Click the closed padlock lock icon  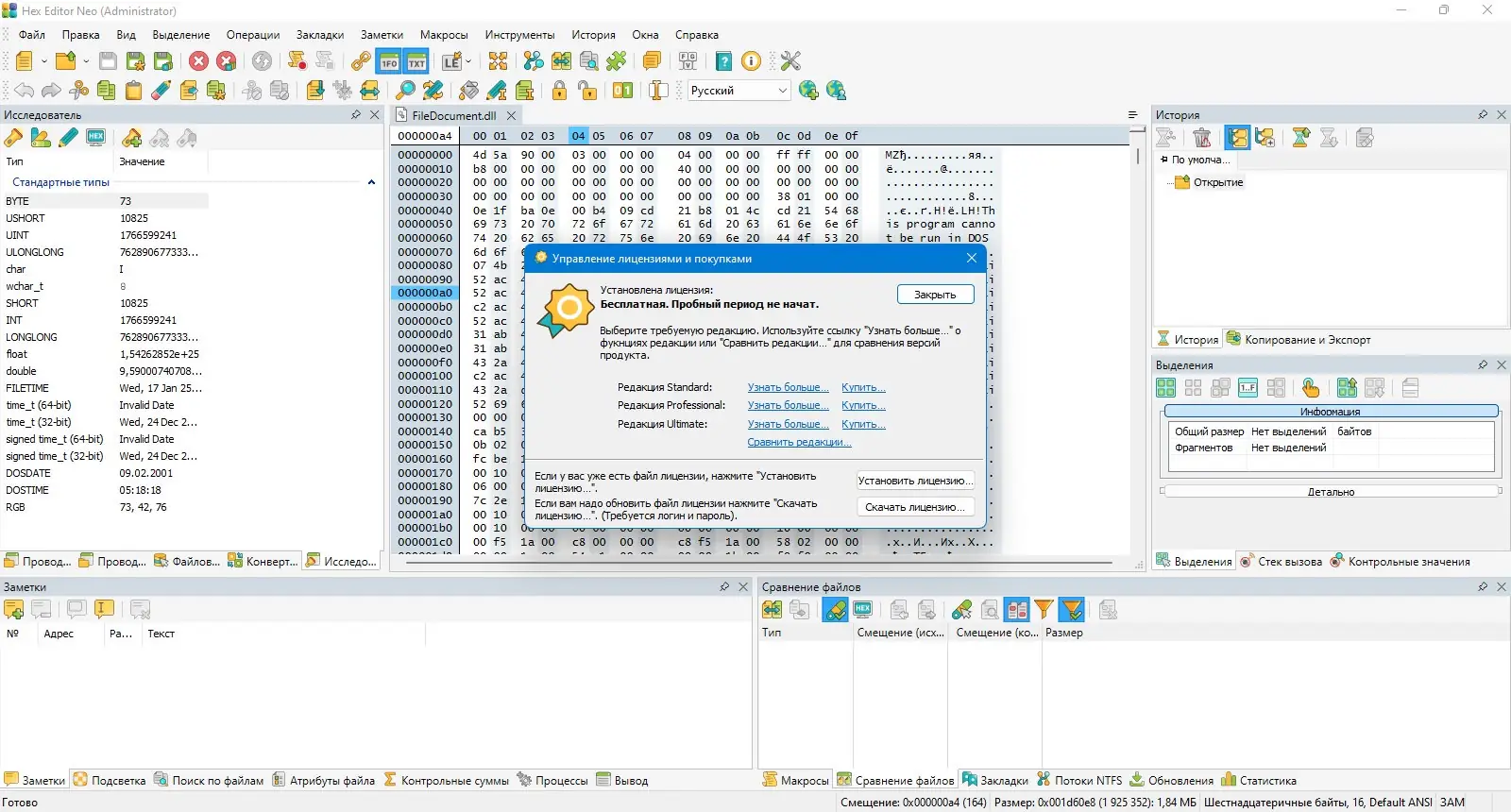point(560,91)
